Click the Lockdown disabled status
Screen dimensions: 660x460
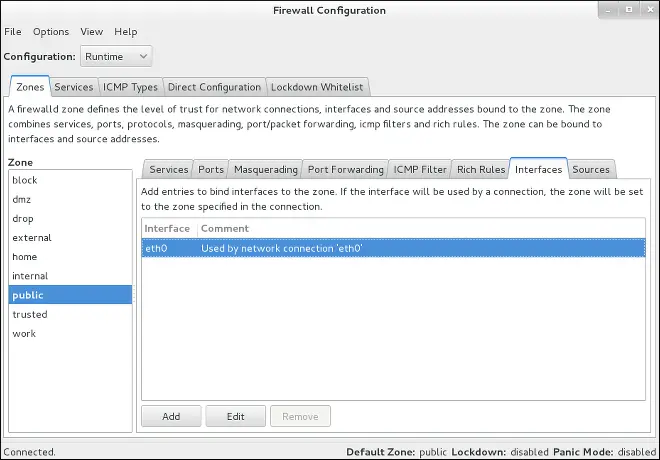[x=500, y=452]
